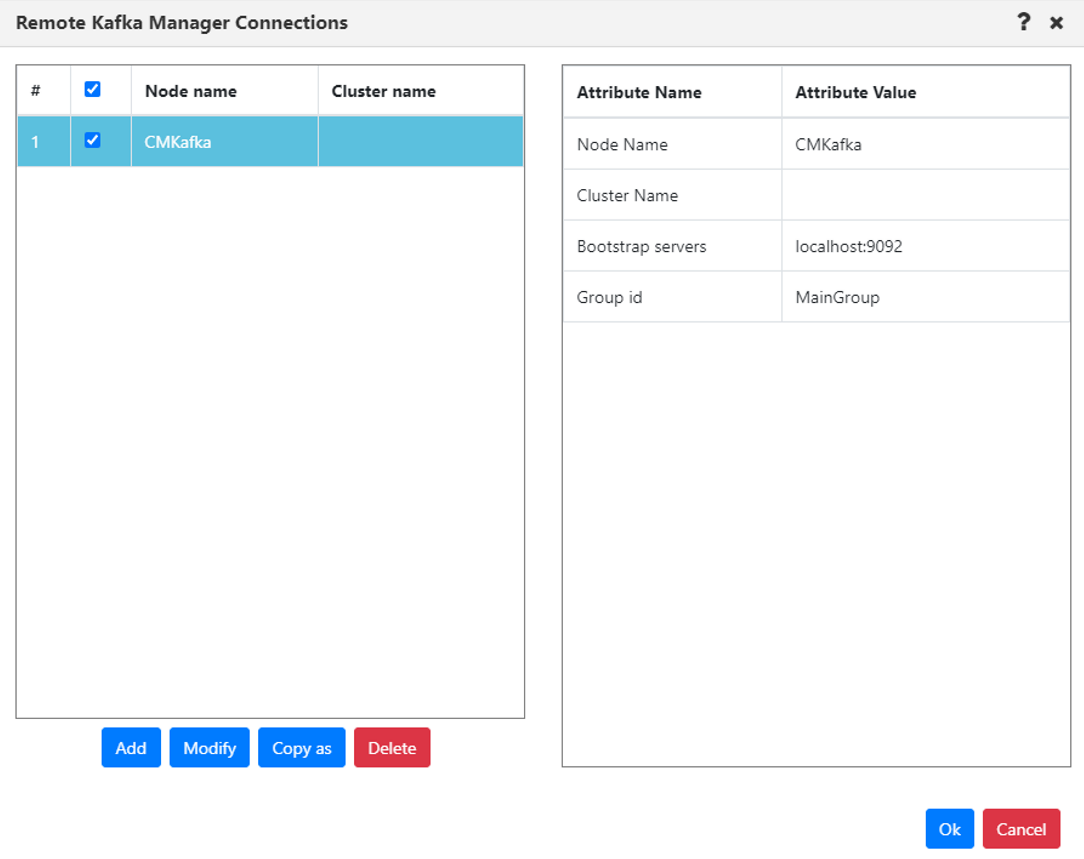
Task: Open the help icon in the dialog header
Action: tap(1023, 22)
